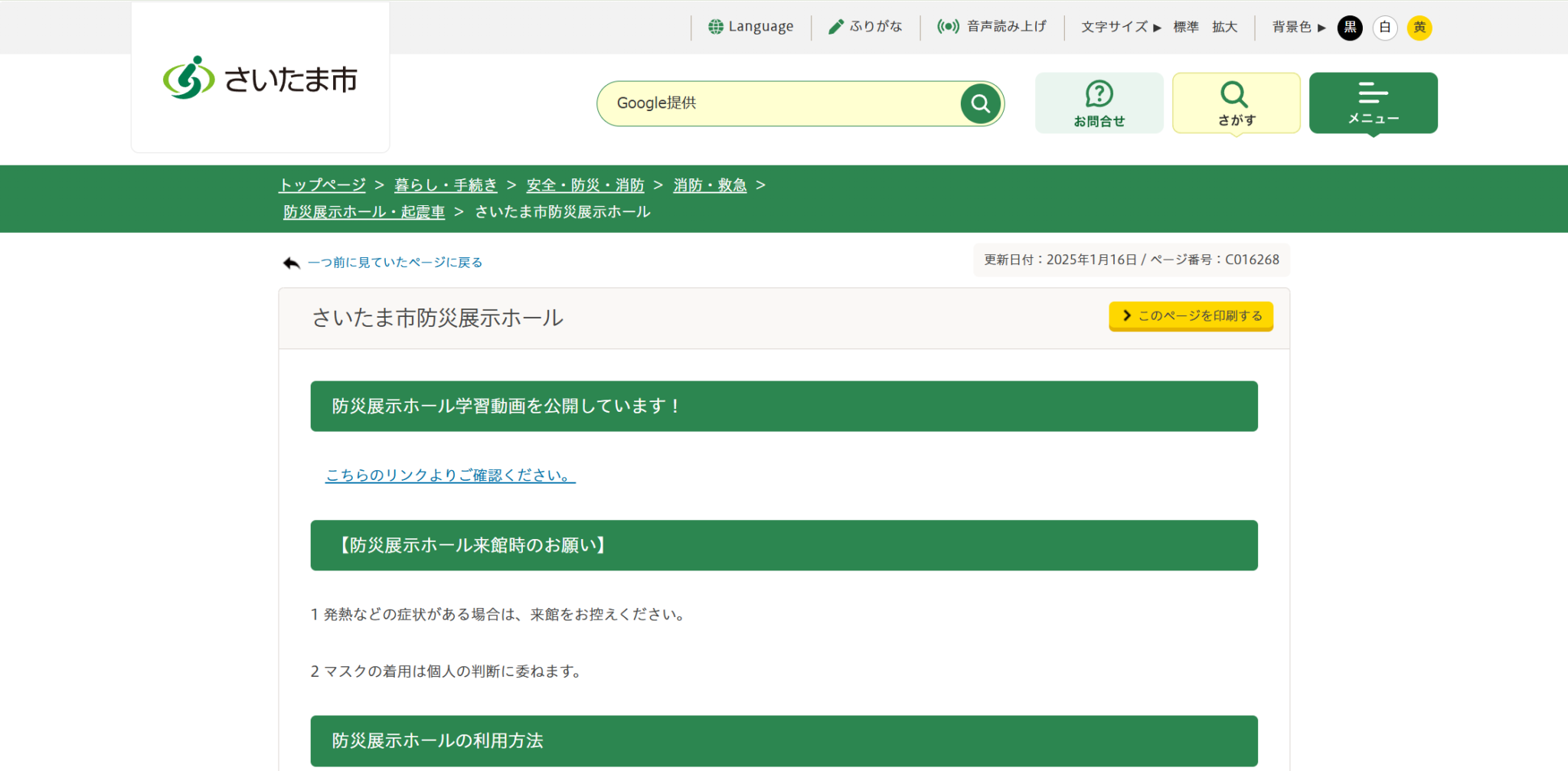This screenshot has height=771, width=1568.
Task: Open the メニュー navigation menu
Action: (x=1373, y=102)
